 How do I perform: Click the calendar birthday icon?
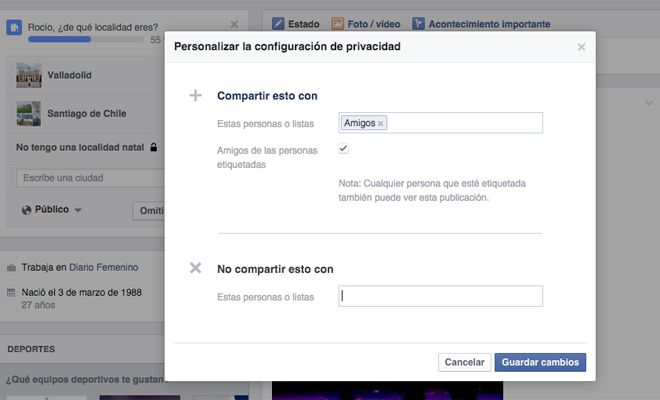[x=11, y=293]
